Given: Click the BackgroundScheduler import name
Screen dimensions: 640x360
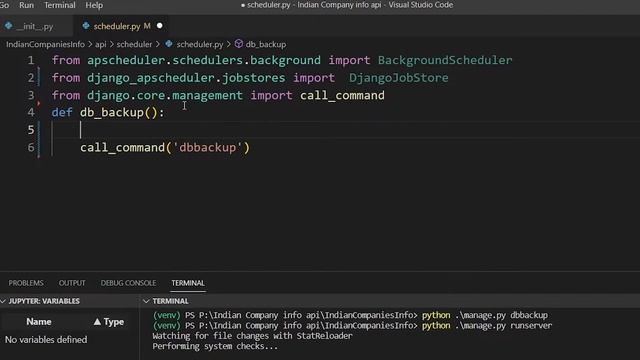Looking at the screenshot, I should pos(445,60).
